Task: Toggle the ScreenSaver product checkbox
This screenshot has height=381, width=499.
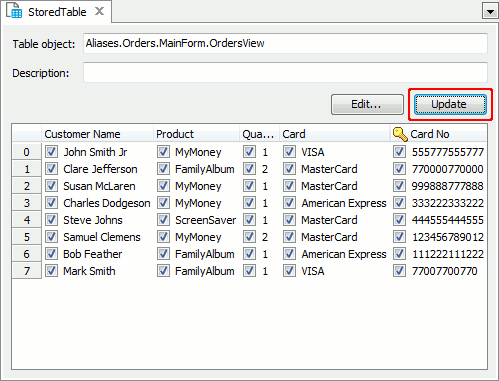Action: coord(163,220)
